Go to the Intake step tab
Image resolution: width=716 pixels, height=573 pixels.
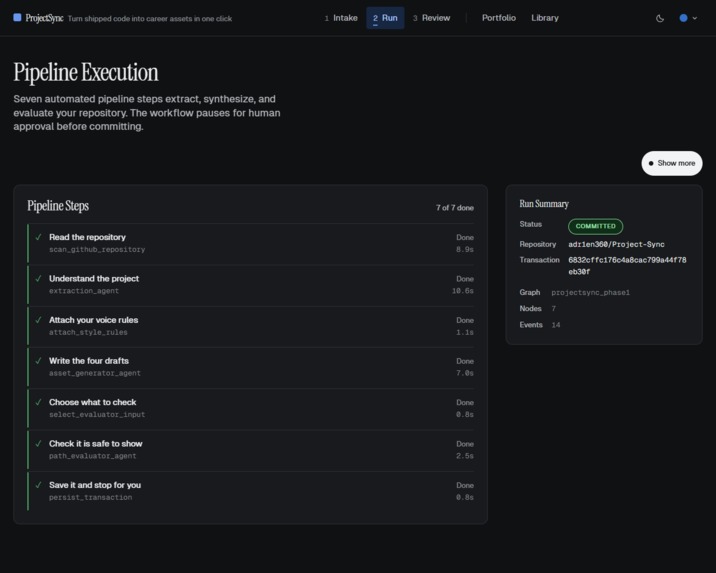click(x=341, y=18)
